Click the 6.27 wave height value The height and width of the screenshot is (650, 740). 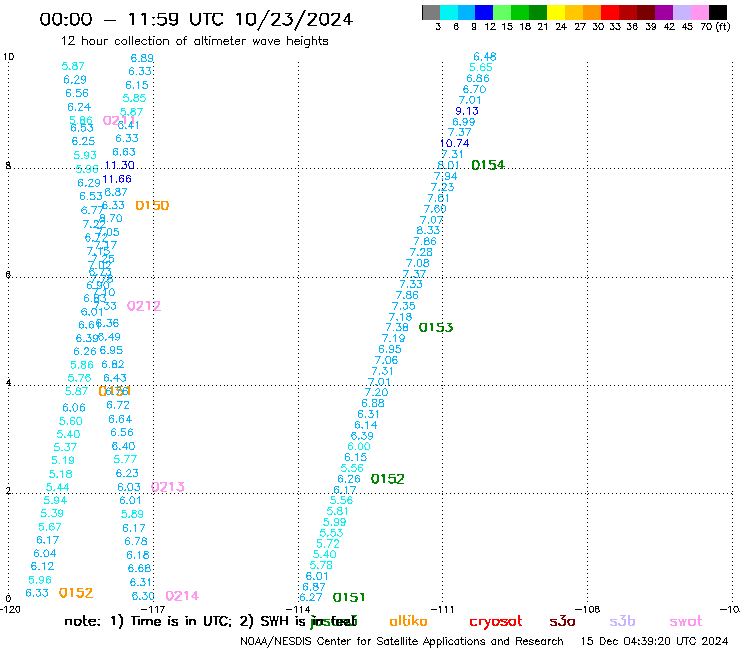(x=311, y=598)
